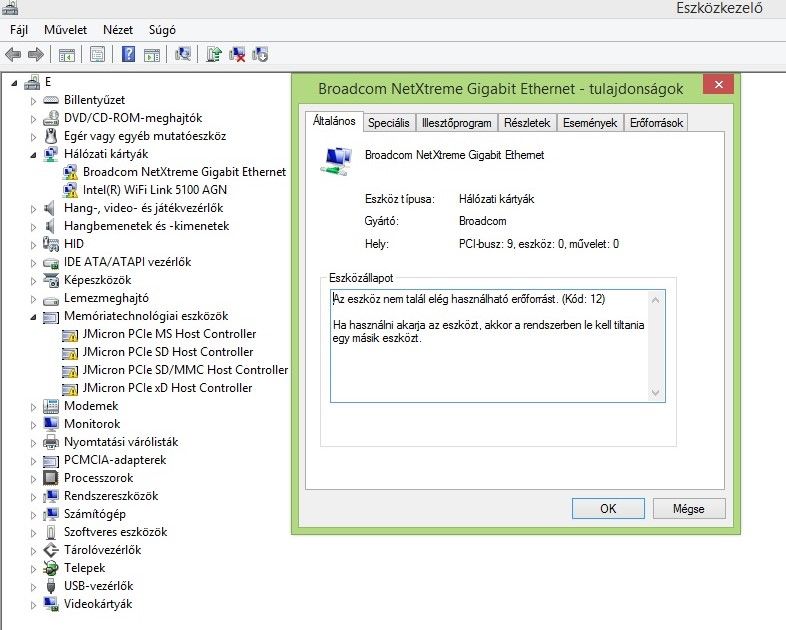Select the Általános tab
This screenshot has width=786, height=630.
point(334,121)
